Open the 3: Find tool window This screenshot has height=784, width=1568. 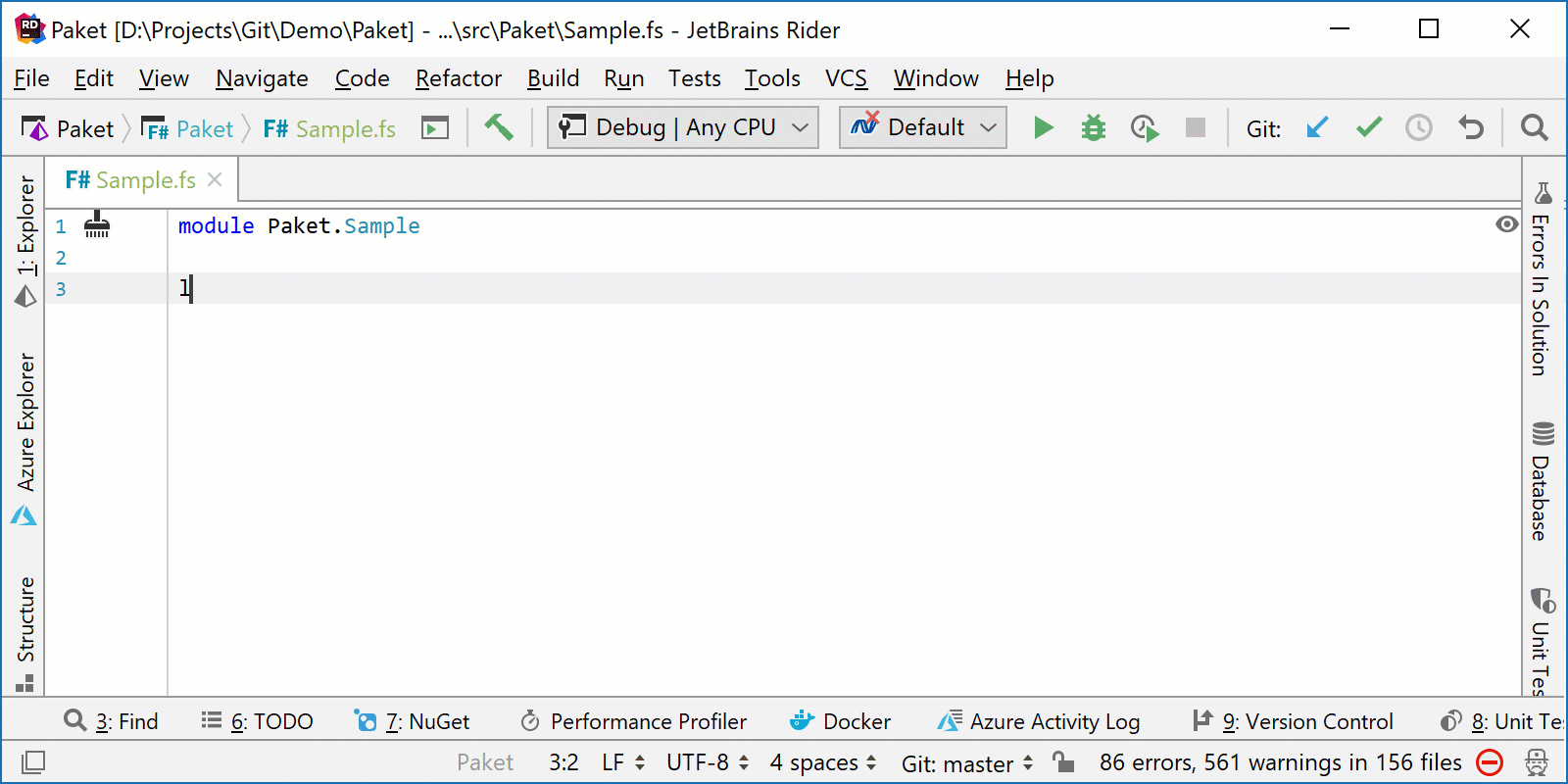tap(111, 721)
